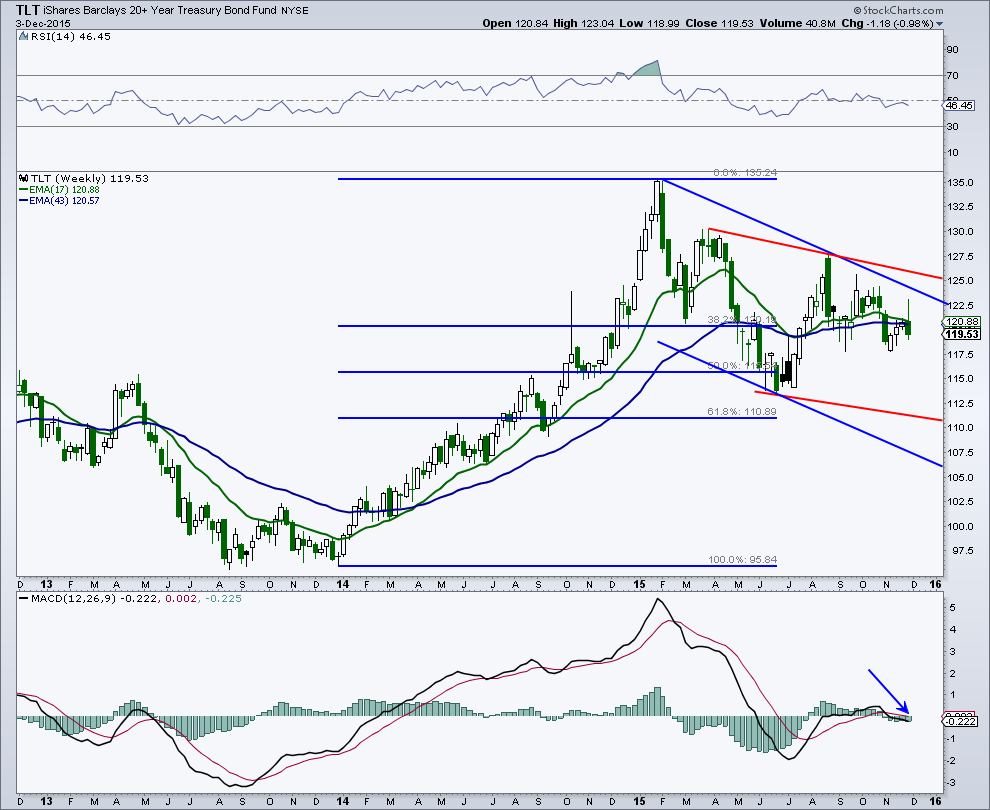Click the 61.8%: 110.89 Fibonacci label

coord(742,412)
